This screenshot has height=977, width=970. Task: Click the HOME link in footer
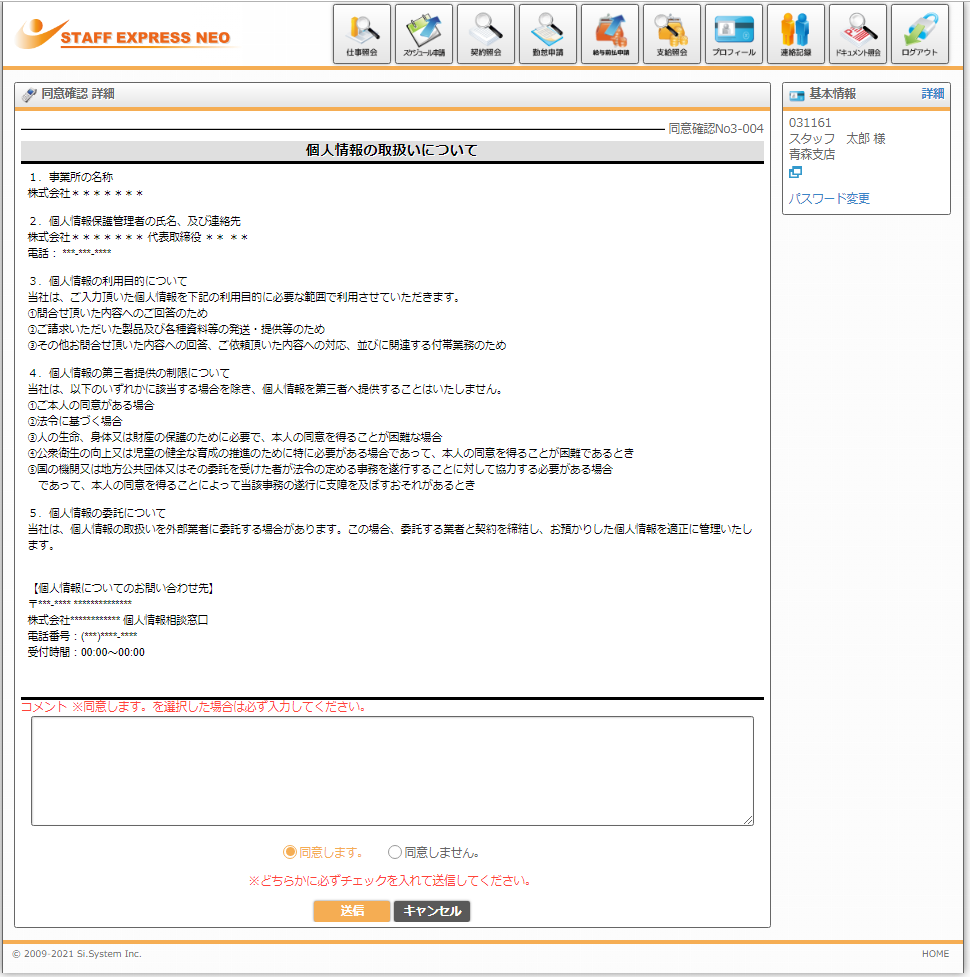pos(935,954)
